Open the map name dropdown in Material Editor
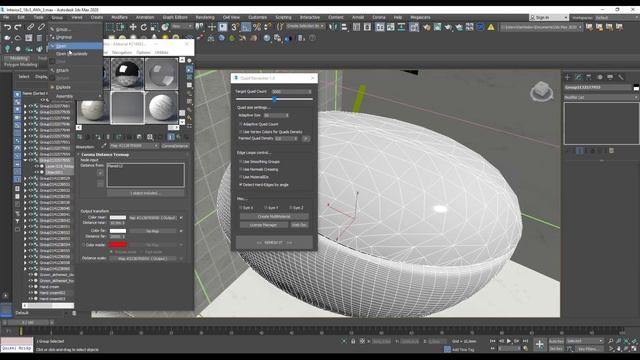 coord(134,146)
